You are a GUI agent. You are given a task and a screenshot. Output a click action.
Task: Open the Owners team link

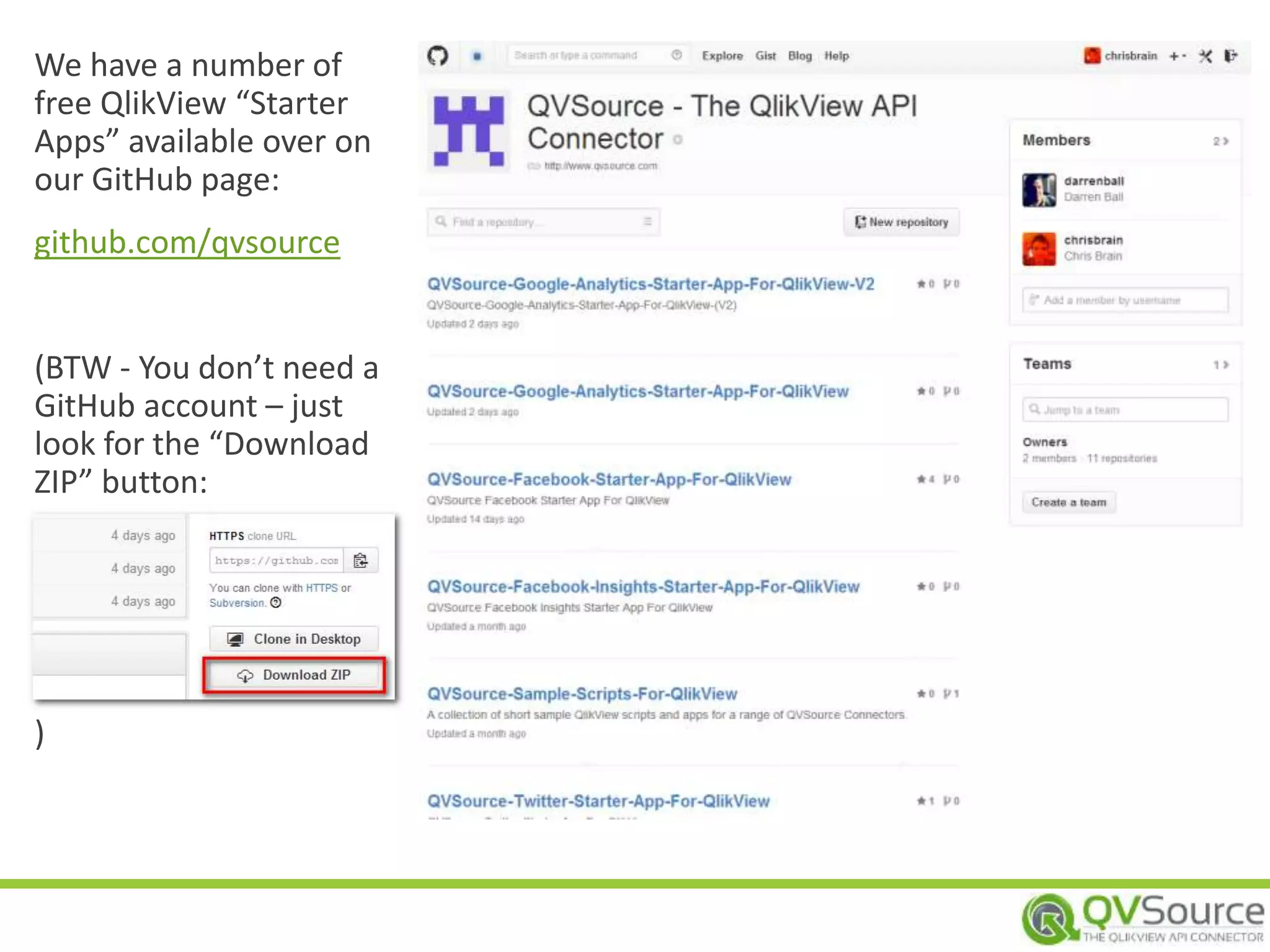1045,442
